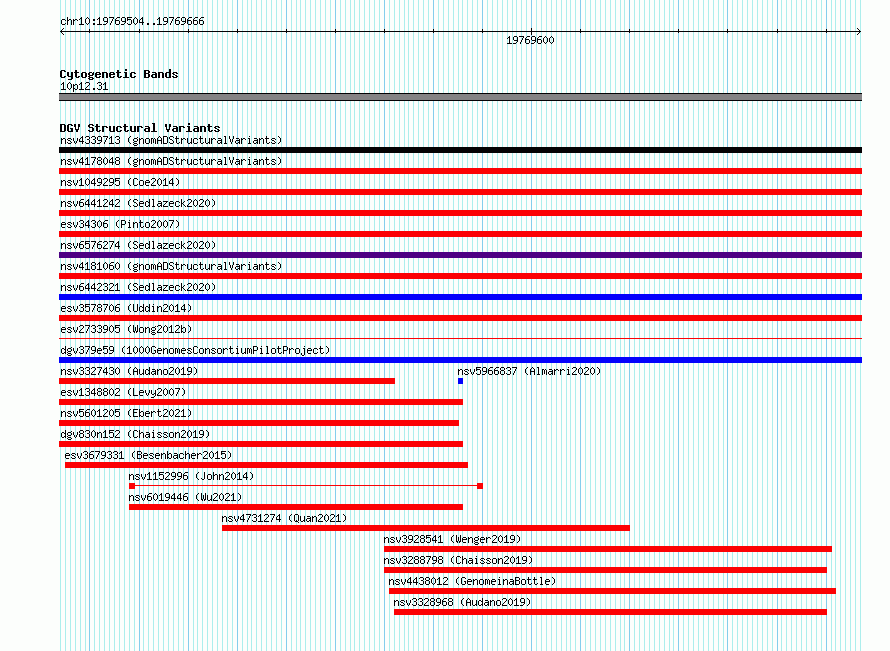Click the left arrow of the ruler
Viewport: 890px width, 651px height.
point(62,32)
